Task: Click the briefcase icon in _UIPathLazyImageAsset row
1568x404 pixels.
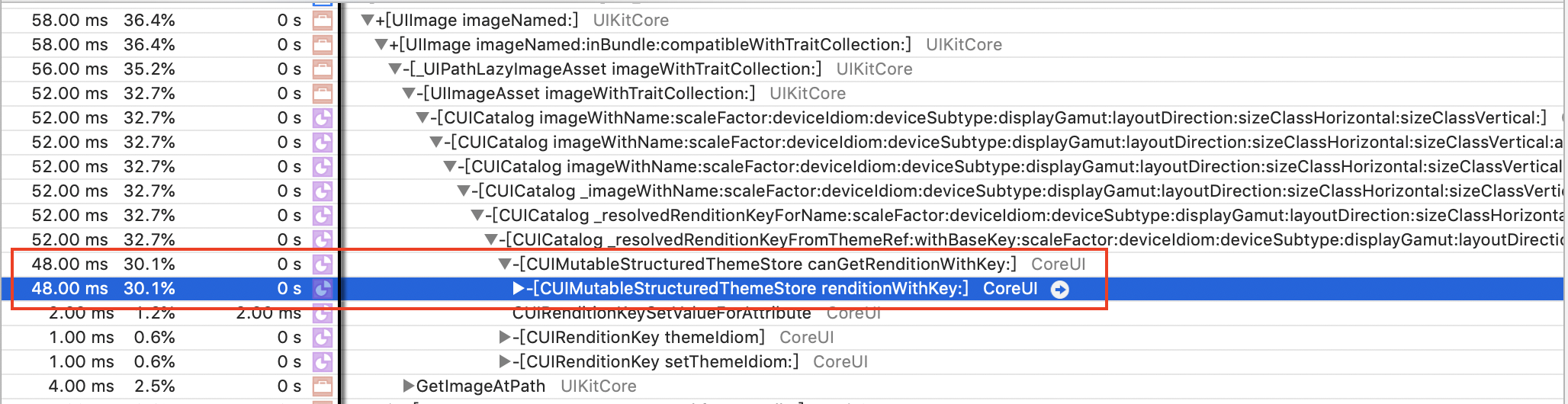Action: pyautogui.click(x=323, y=69)
